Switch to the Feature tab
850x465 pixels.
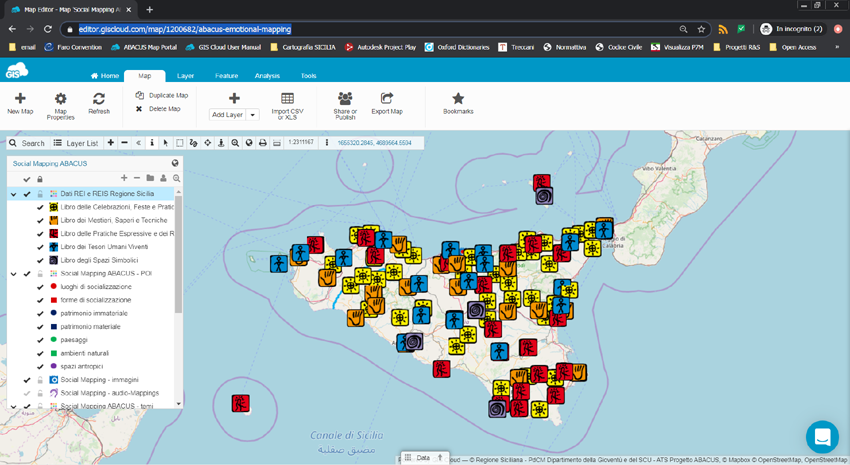[x=227, y=76]
